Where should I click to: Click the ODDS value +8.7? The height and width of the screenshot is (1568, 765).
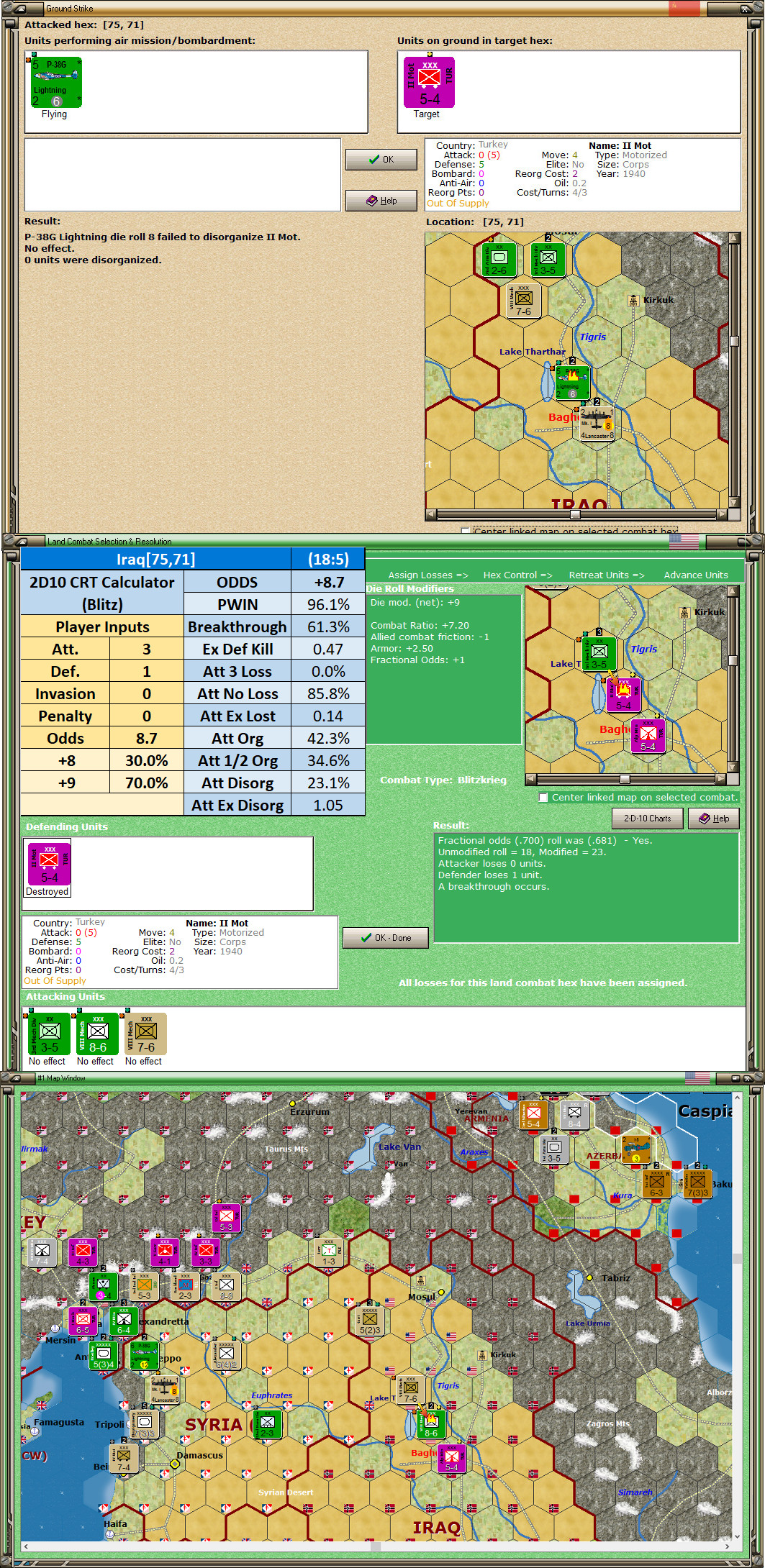point(328,582)
